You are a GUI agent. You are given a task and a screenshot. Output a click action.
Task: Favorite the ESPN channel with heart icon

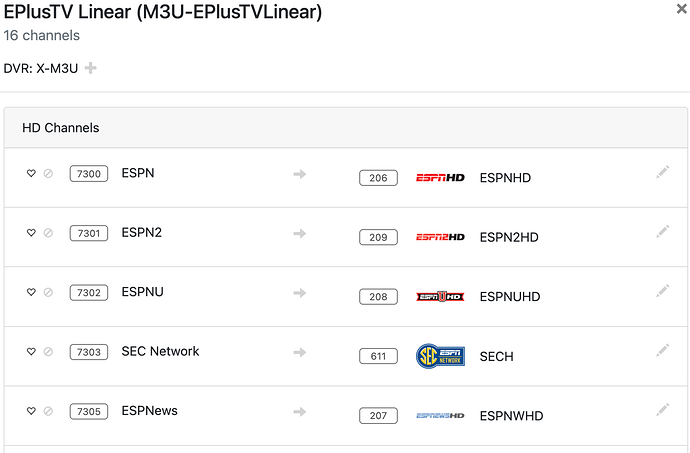point(31,174)
